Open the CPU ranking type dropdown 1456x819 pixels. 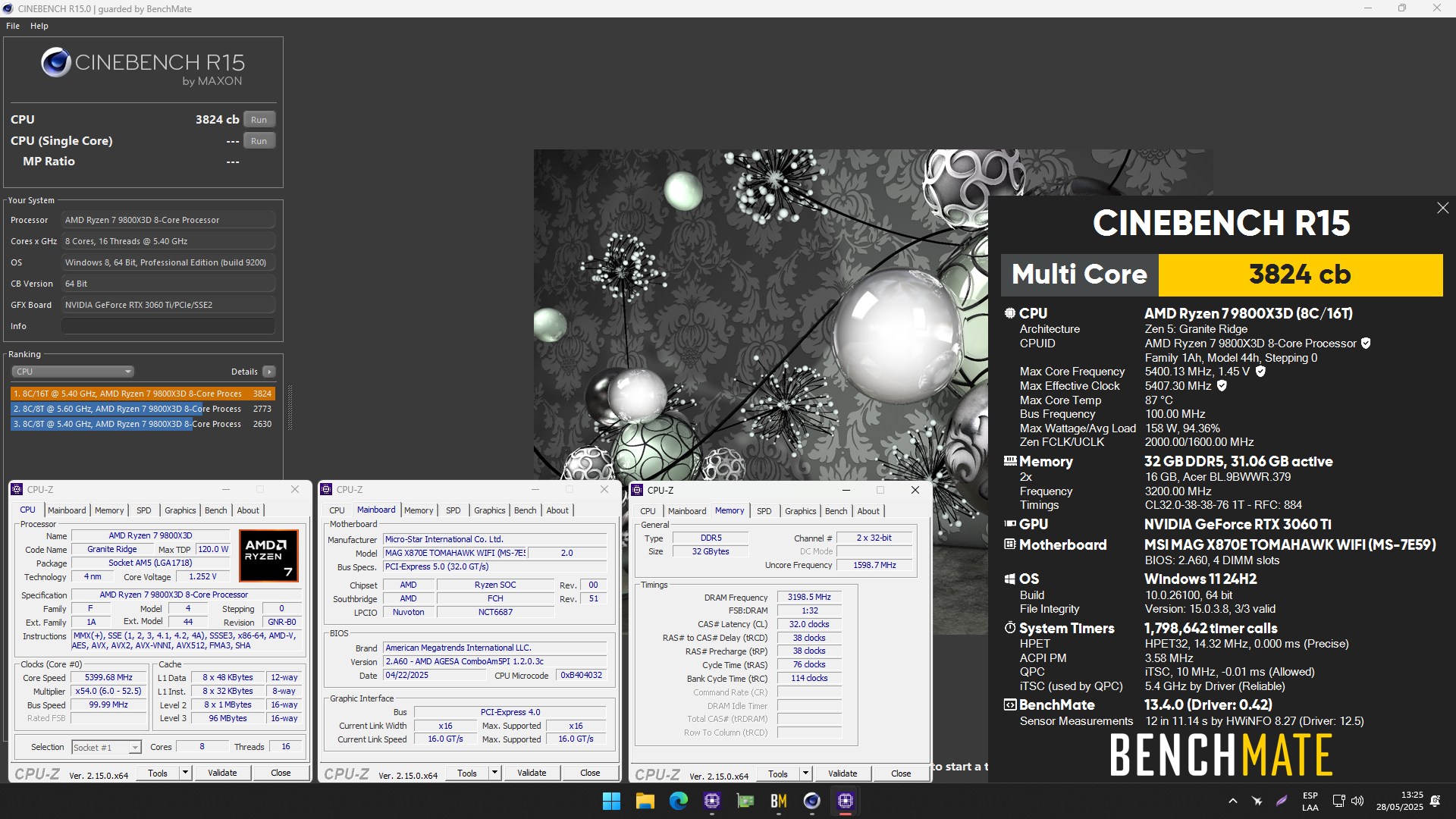click(x=73, y=372)
